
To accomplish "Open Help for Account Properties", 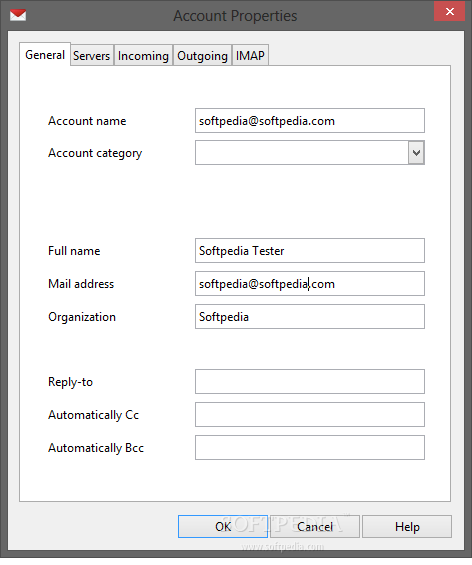I will coord(407,527).
